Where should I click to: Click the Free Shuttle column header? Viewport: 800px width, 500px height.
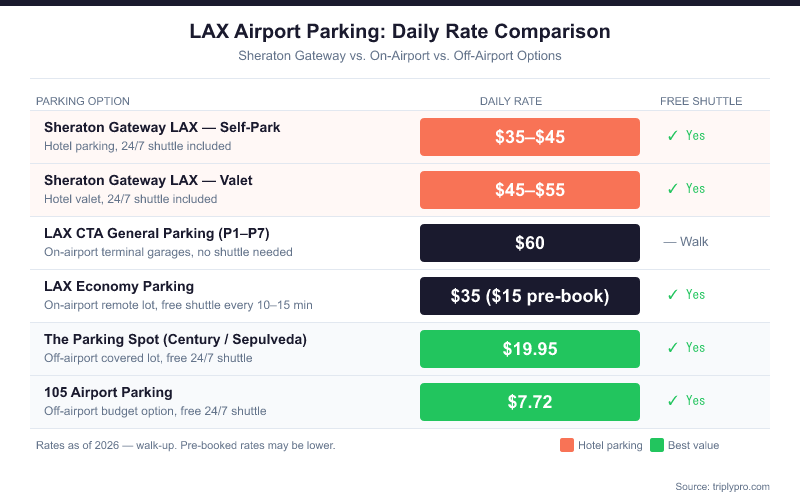click(x=701, y=101)
